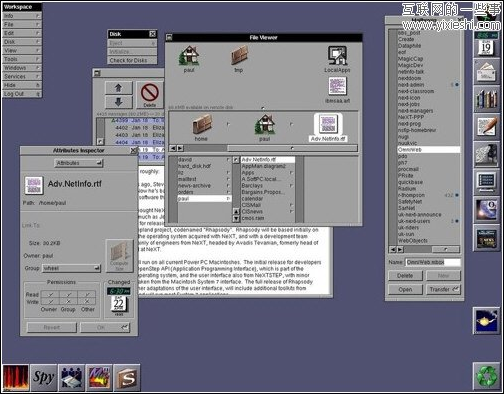This screenshot has height=394, width=504.
Task: Select hard_disk.hdf in File Viewer browser
Action: pyautogui.click(x=204, y=166)
